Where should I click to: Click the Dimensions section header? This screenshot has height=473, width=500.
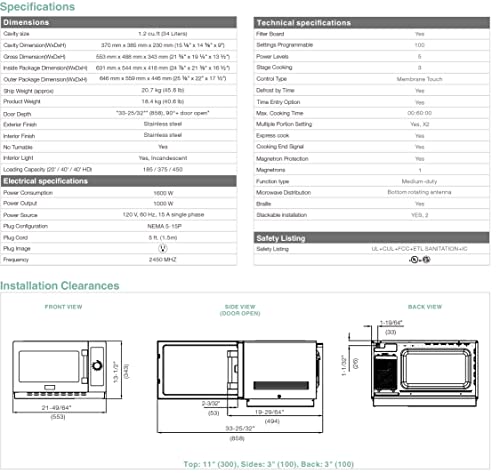119,22
